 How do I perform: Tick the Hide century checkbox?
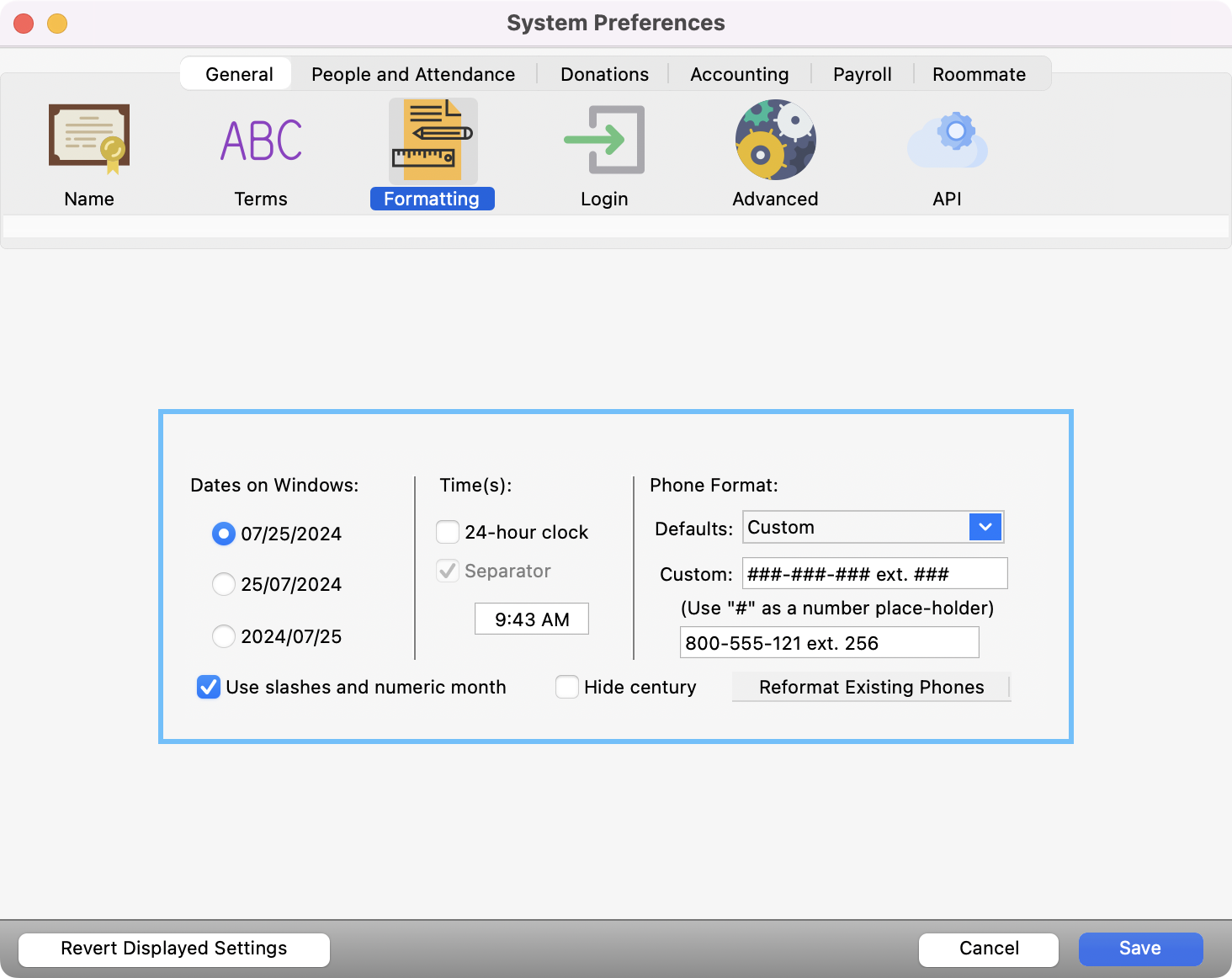(x=567, y=687)
